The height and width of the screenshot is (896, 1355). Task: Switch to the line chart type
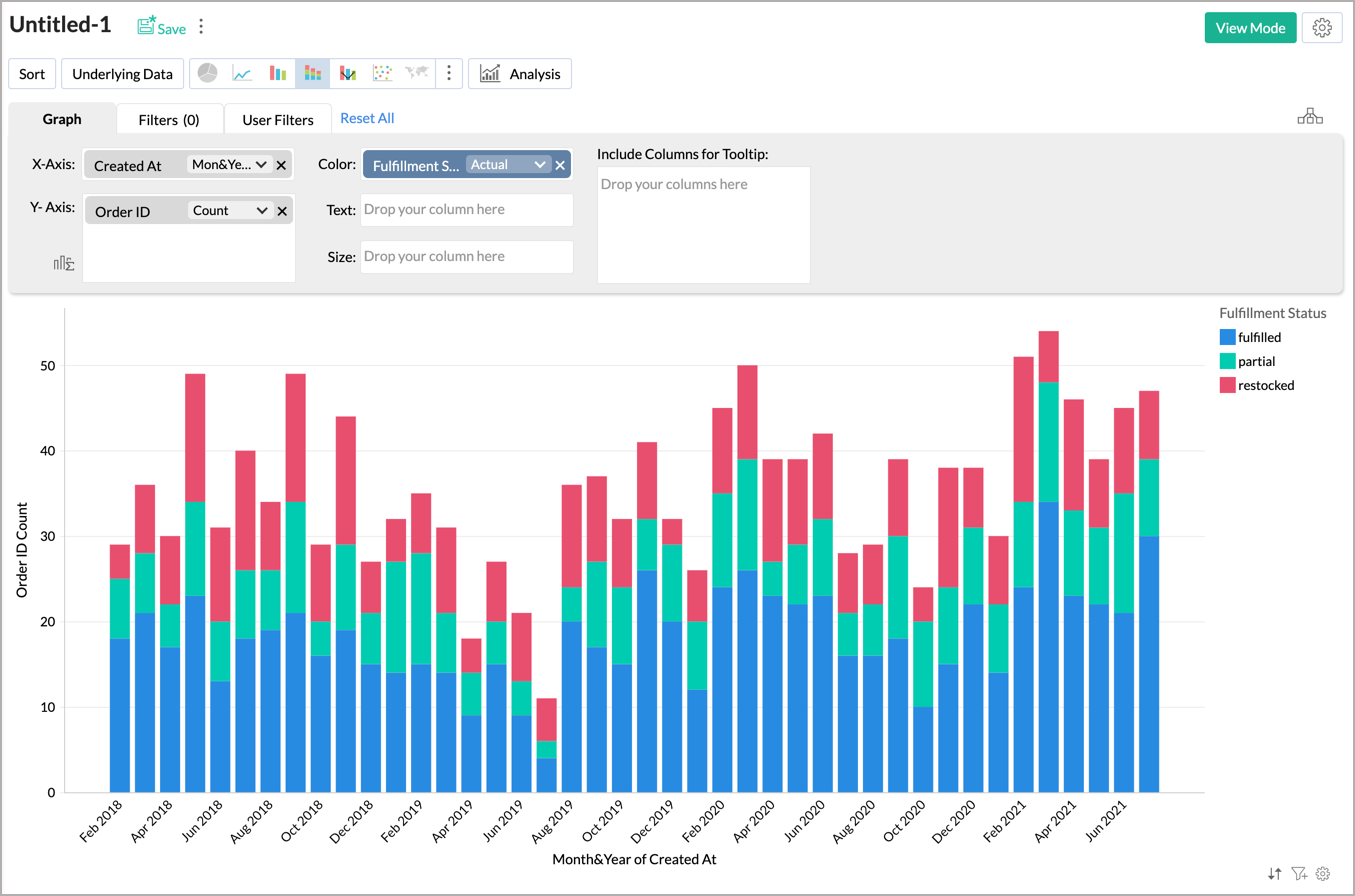241,73
